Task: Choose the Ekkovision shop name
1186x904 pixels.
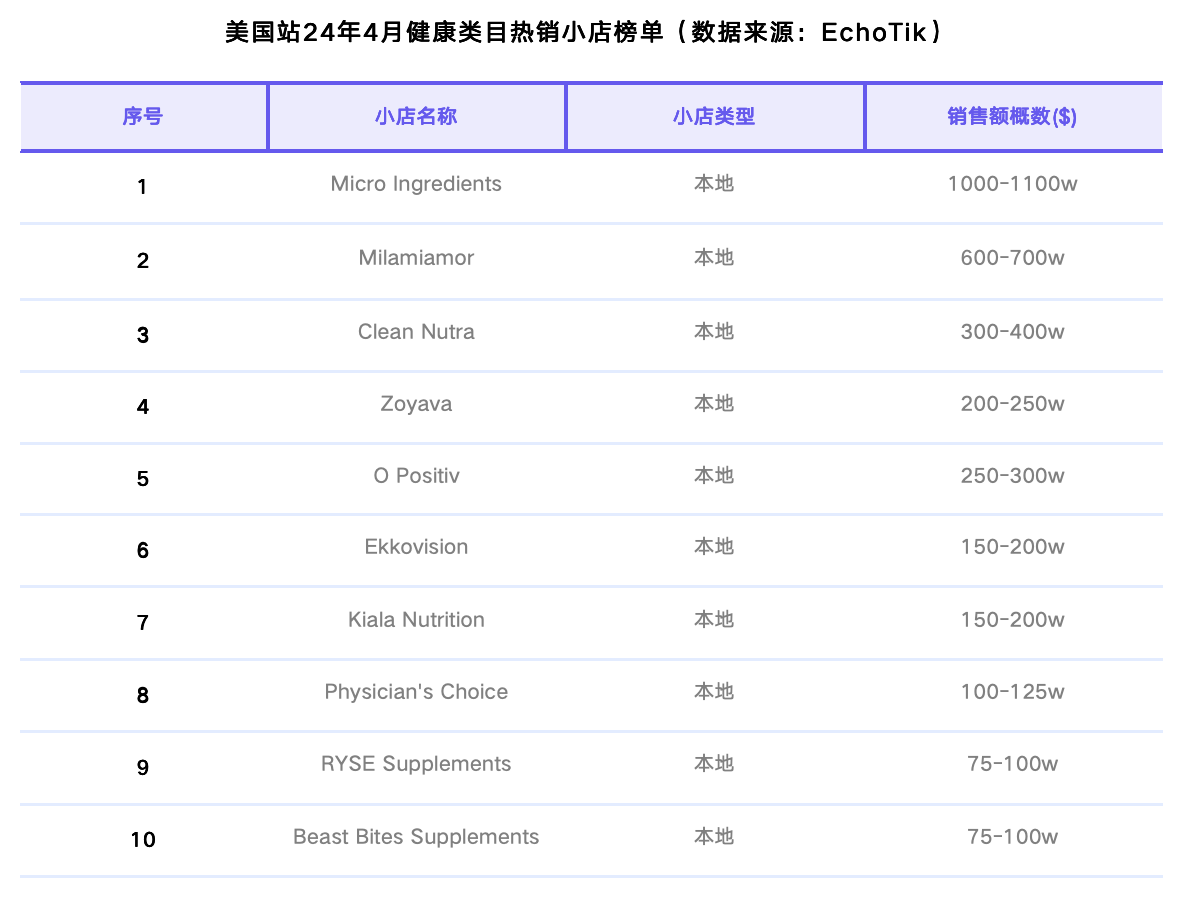Action: tap(416, 547)
